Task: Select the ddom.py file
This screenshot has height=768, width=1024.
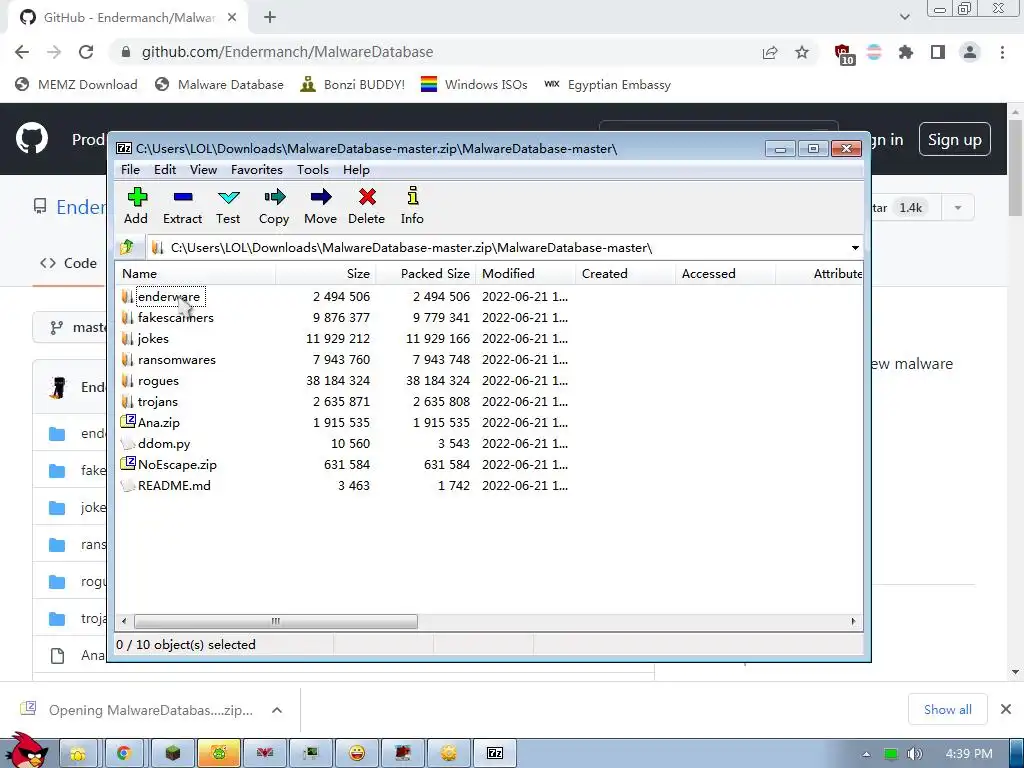Action: click(x=164, y=443)
